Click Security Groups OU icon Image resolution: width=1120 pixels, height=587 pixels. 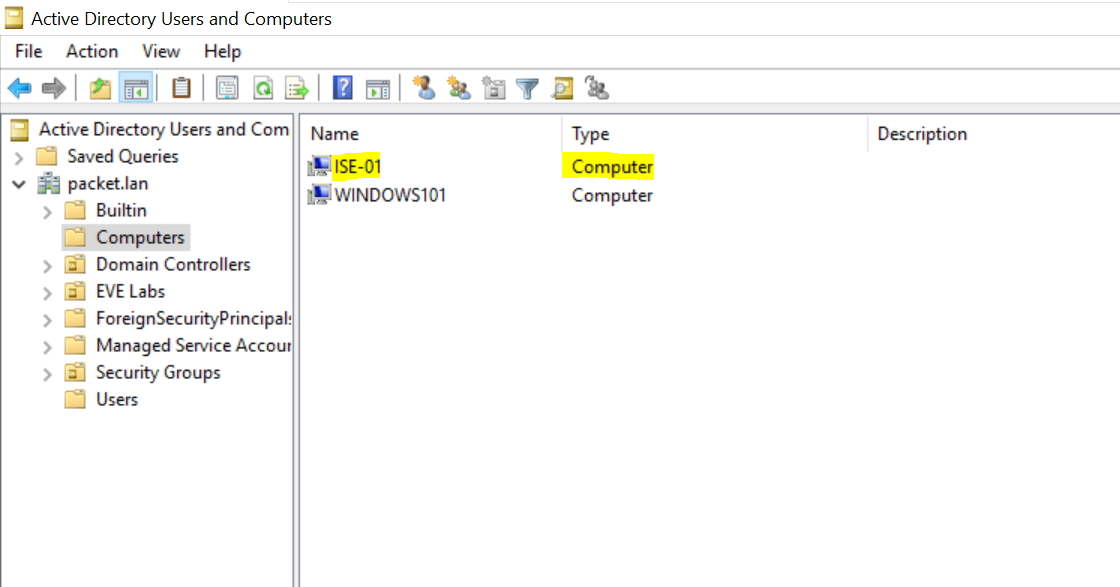(x=75, y=373)
